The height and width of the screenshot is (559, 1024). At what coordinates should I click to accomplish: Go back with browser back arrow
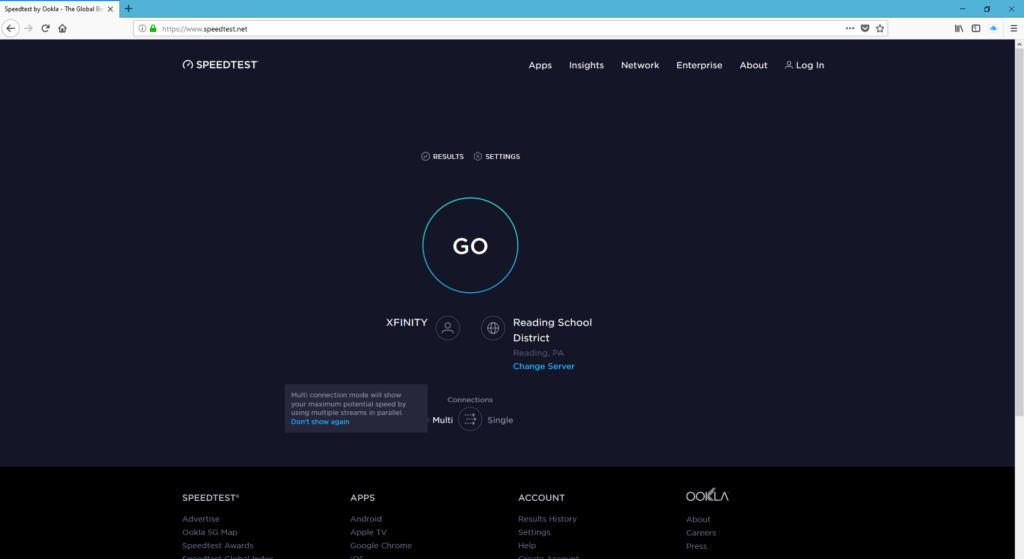coord(10,28)
